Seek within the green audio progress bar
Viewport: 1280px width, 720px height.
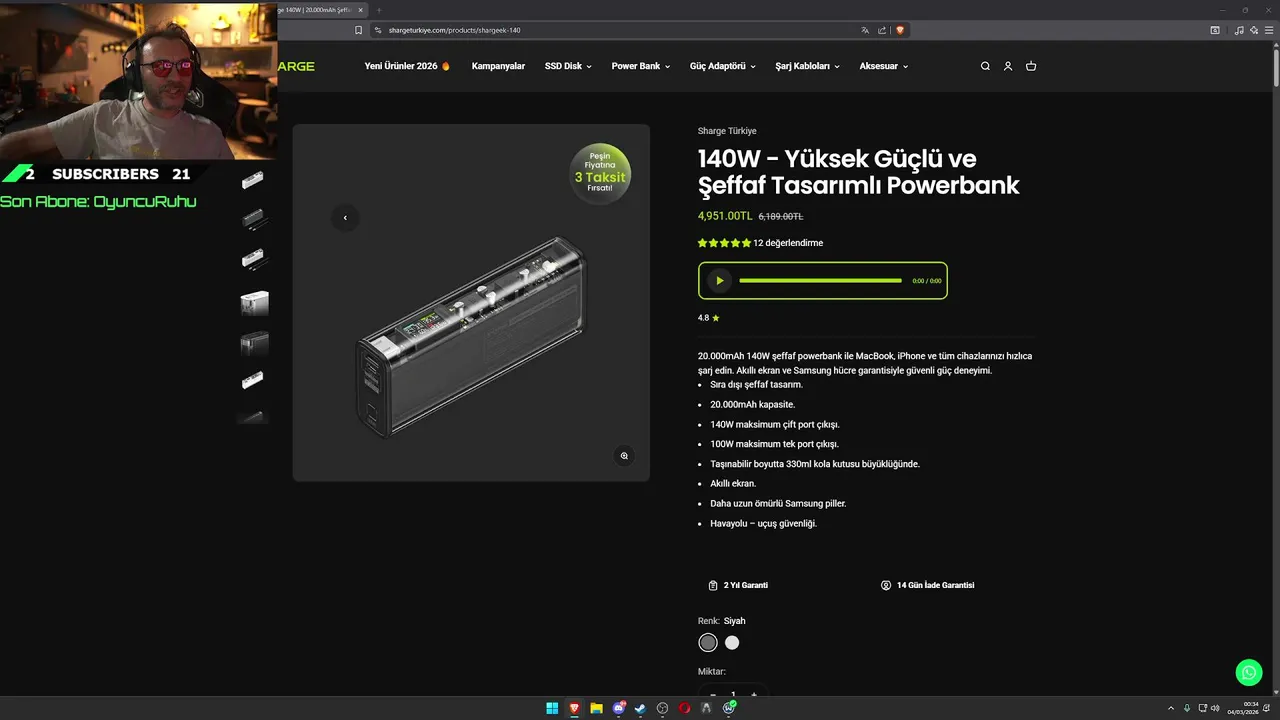coord(820,281)
